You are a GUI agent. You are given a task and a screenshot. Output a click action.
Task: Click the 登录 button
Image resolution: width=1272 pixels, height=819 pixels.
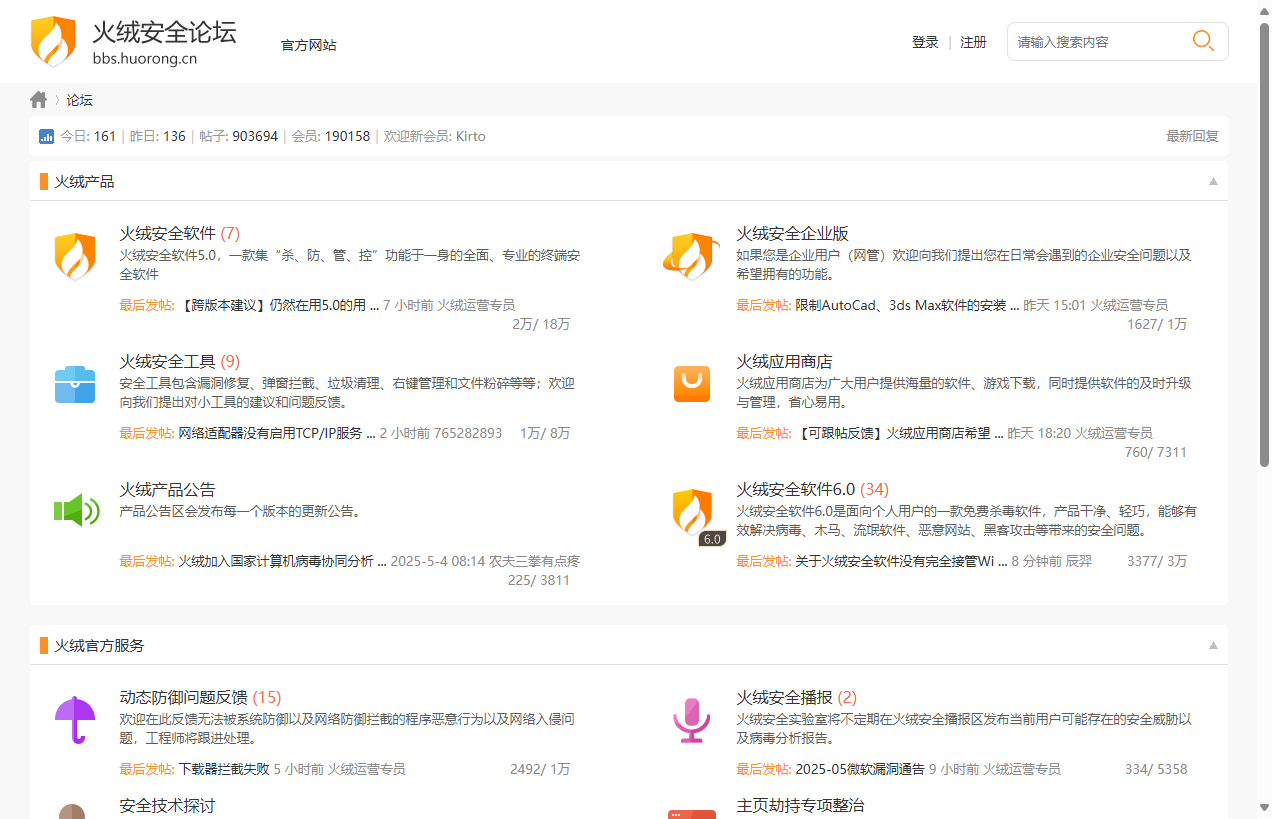(924, 41)
